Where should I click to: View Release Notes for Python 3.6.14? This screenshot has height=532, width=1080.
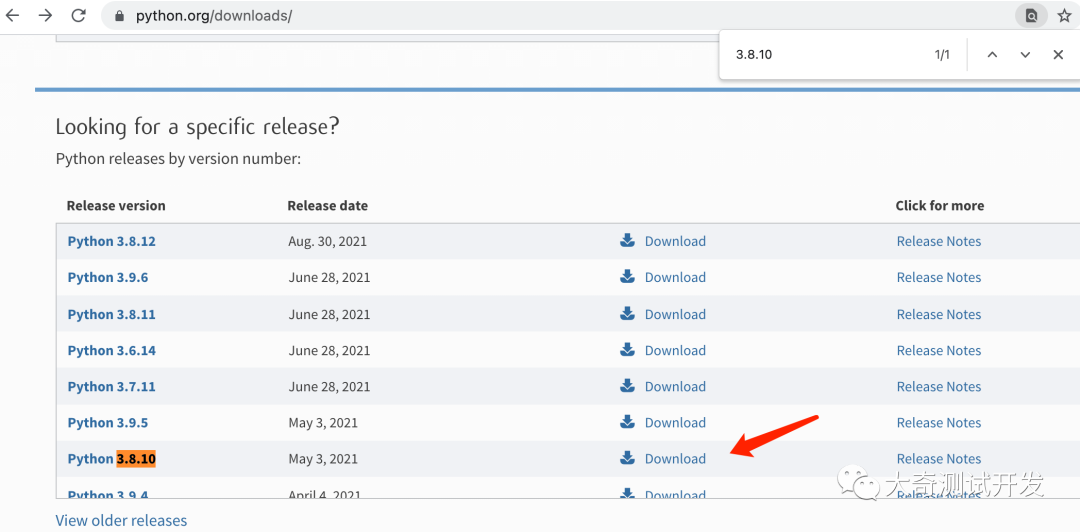point(939,351)
